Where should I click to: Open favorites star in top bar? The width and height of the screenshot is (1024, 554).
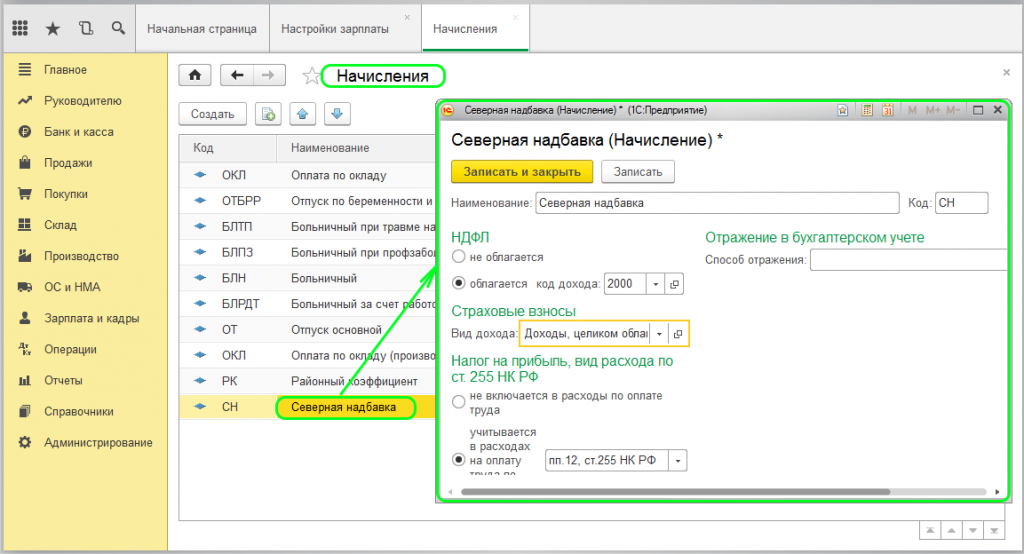coord(53,29)
